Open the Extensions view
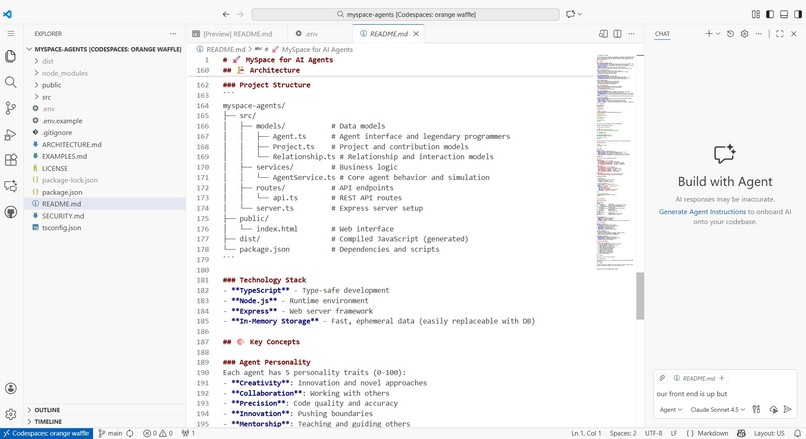This screenshot has width=806, height=439. [10, 160]
